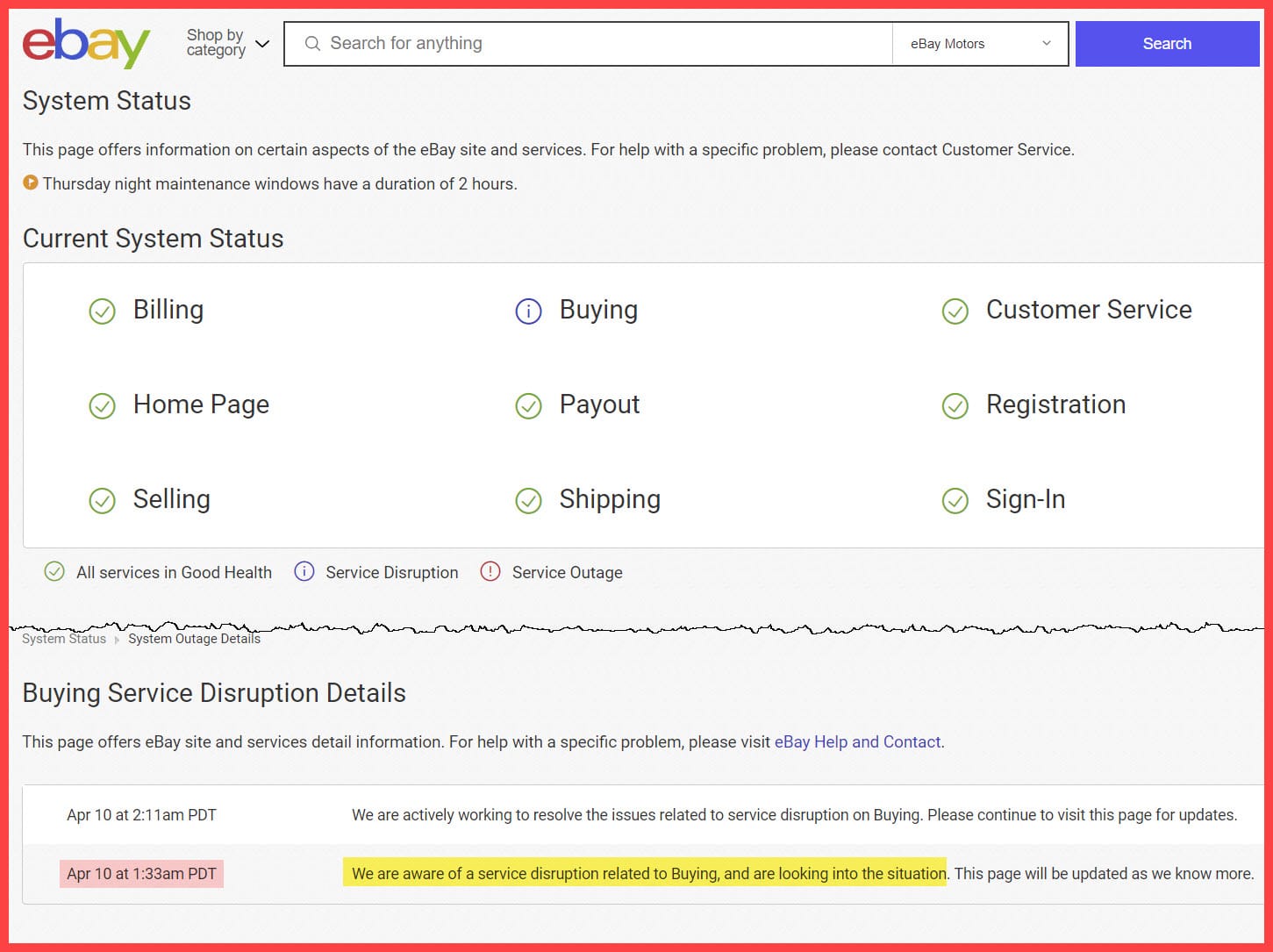The width and height of the screenshot is (1273, 952).
Task: Click the Home Page check icon
Action: pyautogui.click(x=103, y=406)
